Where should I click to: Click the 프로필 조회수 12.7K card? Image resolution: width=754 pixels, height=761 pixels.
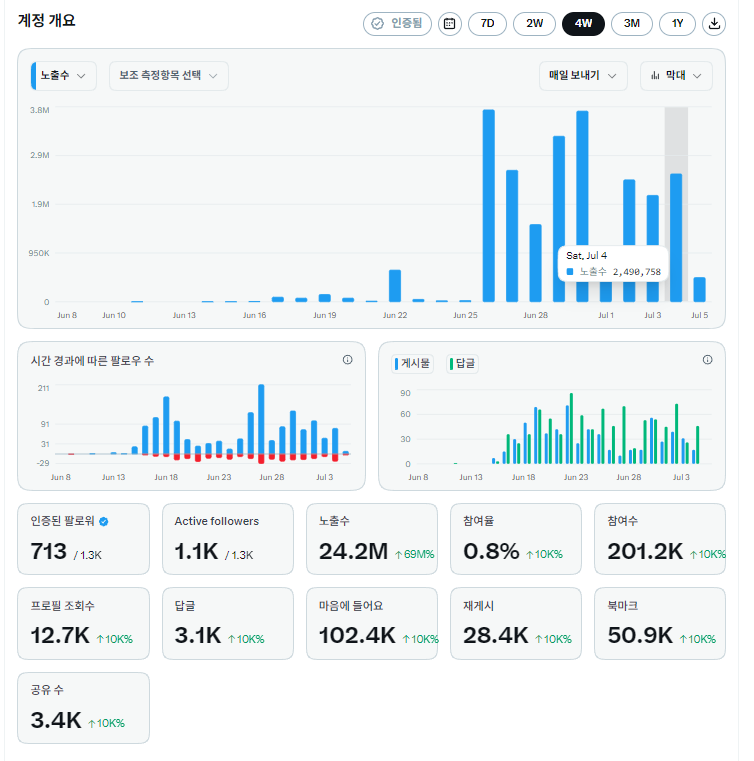point(83,624)
